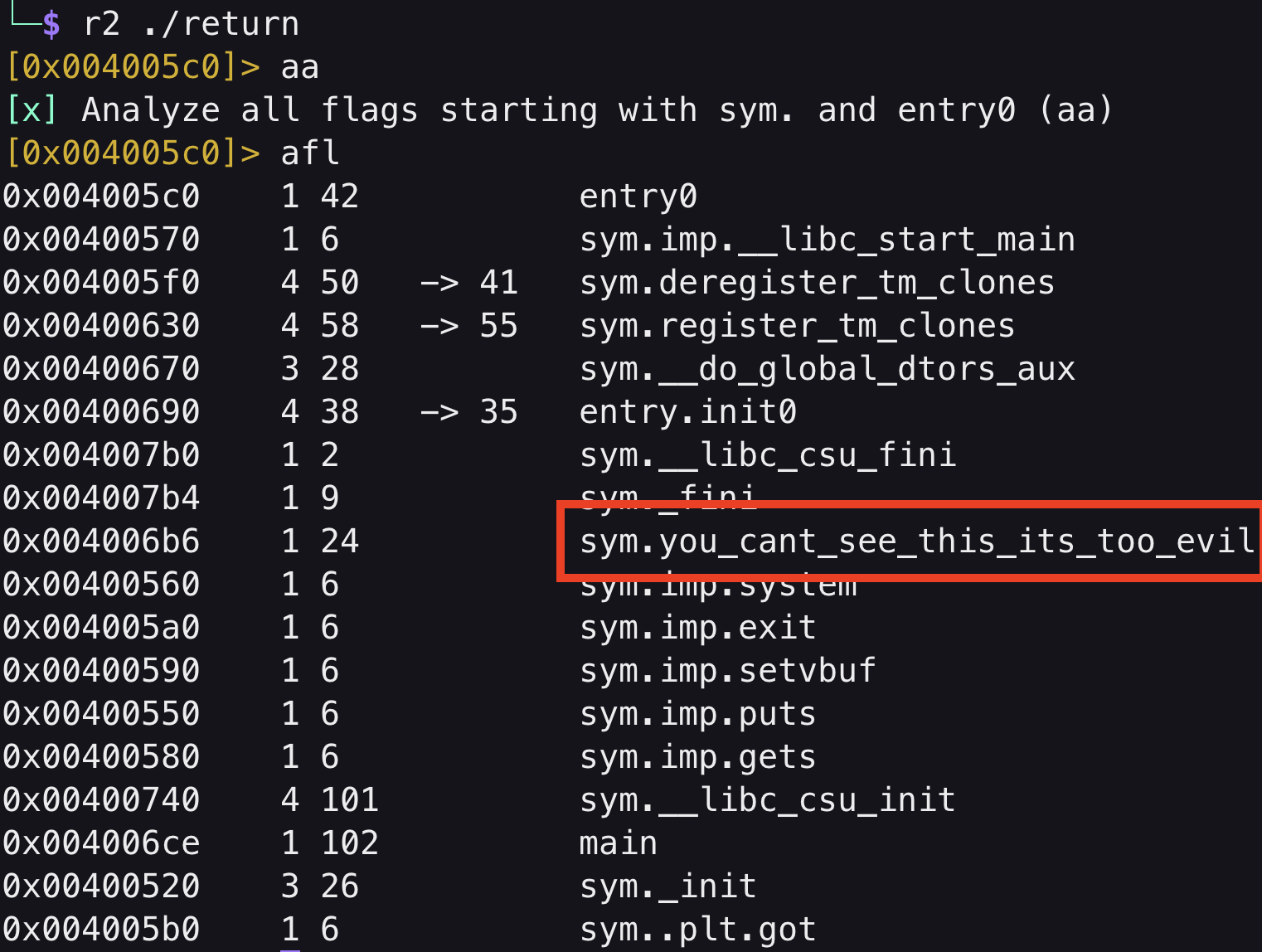Click the main function name
The image size is (1262, 952).
tap(618, 843)
